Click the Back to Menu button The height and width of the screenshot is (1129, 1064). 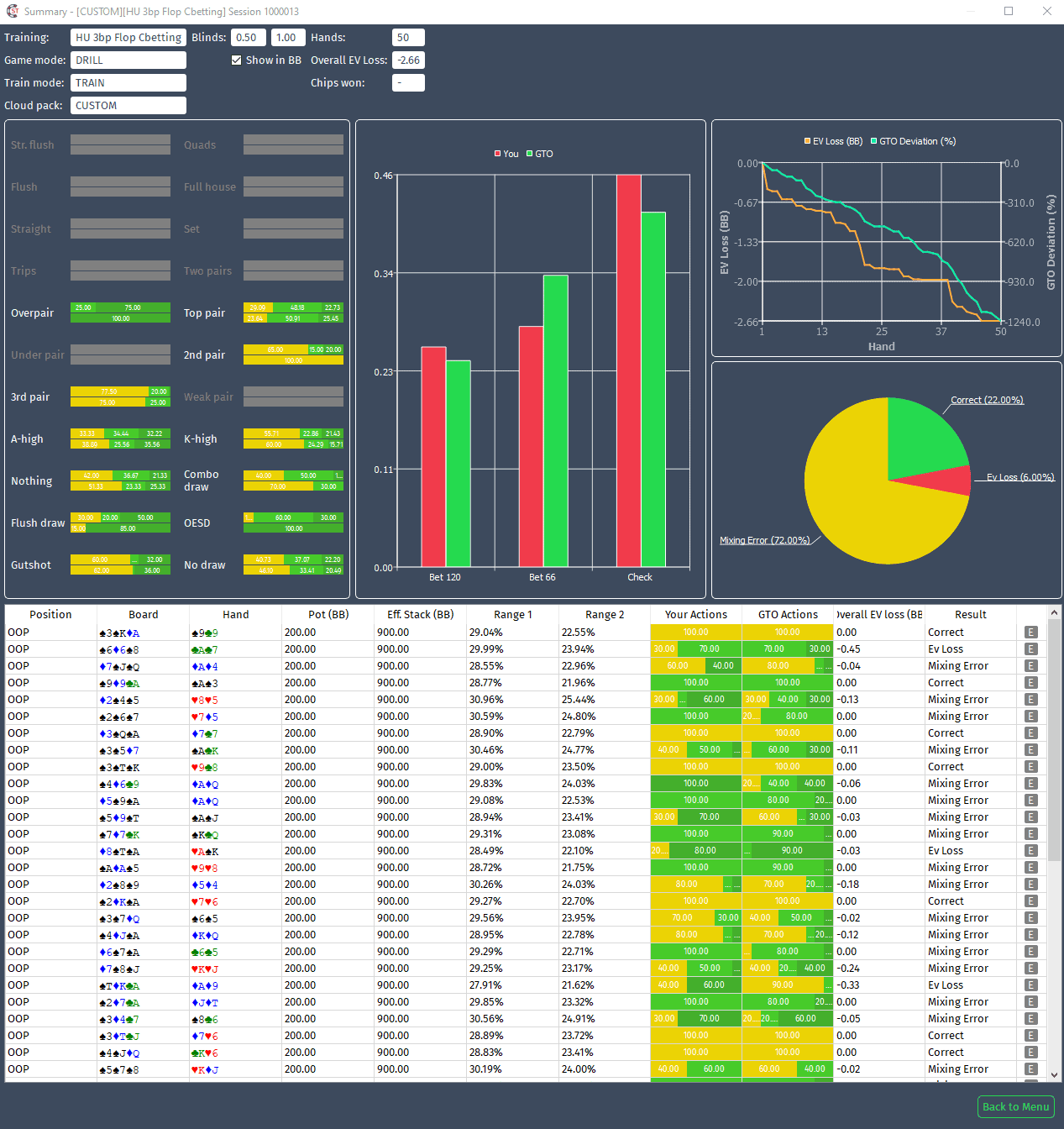coord(1015,1106)
